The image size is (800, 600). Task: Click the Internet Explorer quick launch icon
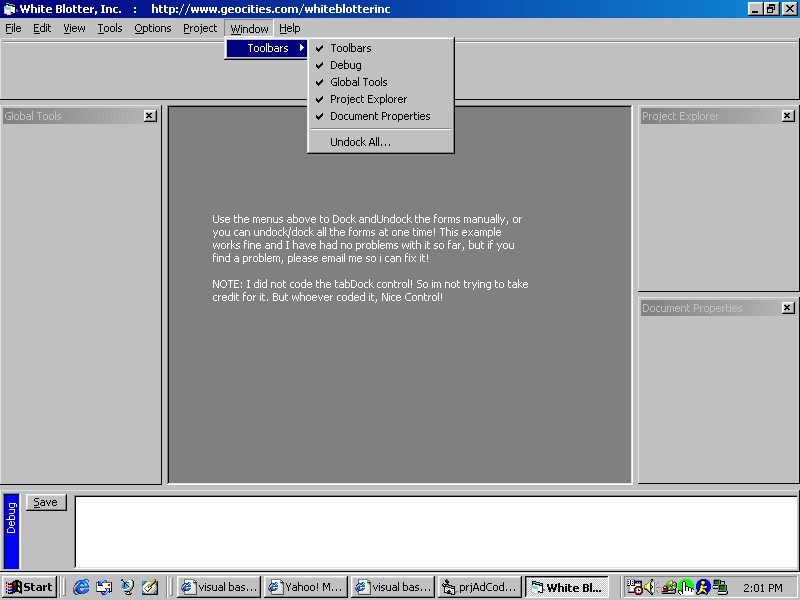point(81,587)
